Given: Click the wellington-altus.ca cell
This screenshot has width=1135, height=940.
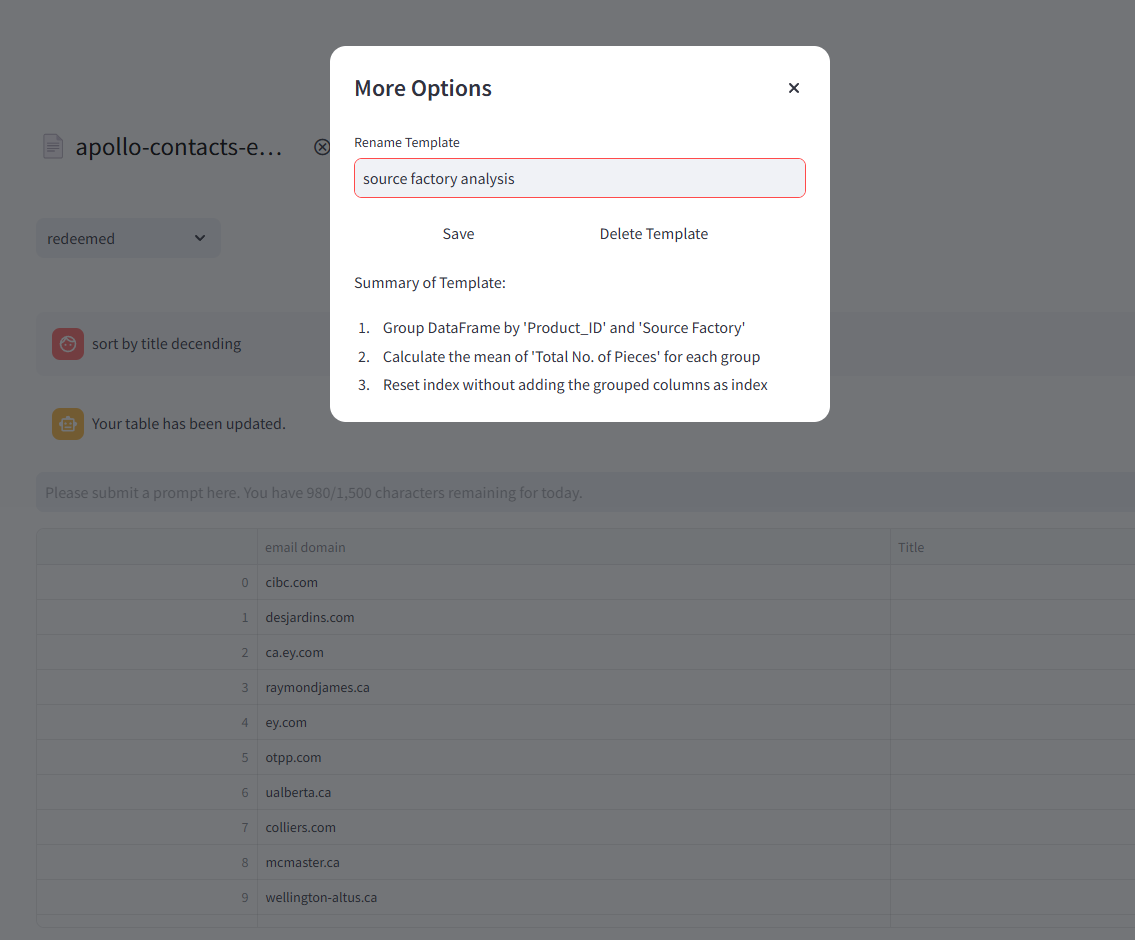Looking at the screenshot, I should point(321,898).
